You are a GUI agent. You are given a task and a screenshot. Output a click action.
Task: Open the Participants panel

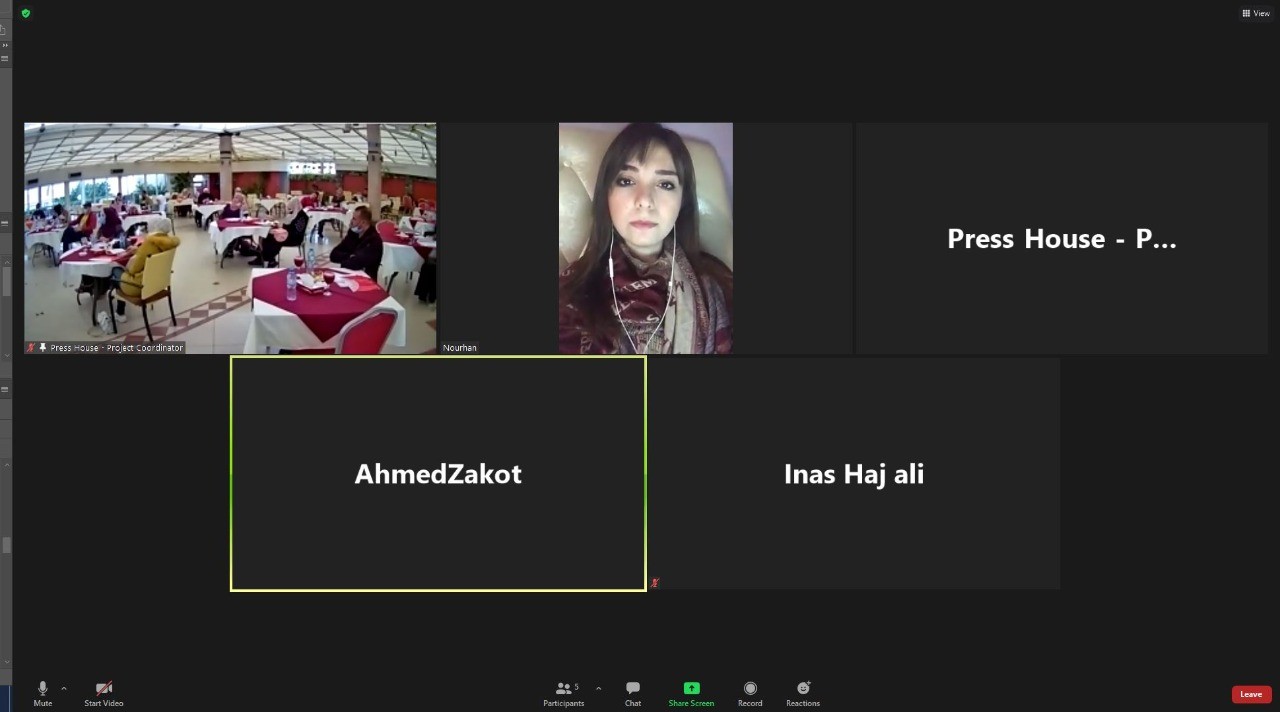[x=564, y=694]
